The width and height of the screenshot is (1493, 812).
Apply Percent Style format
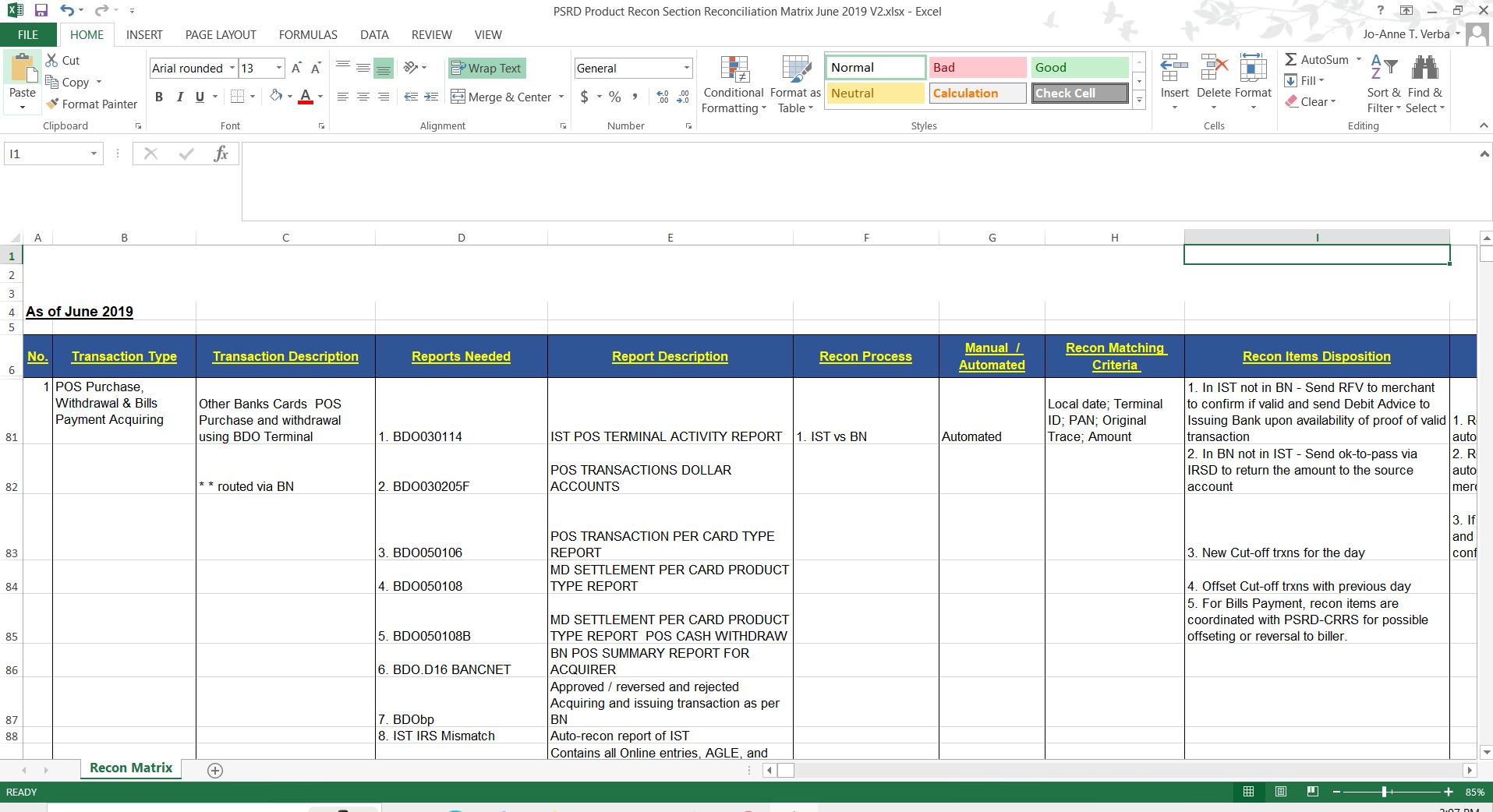(x=615, y=97)
